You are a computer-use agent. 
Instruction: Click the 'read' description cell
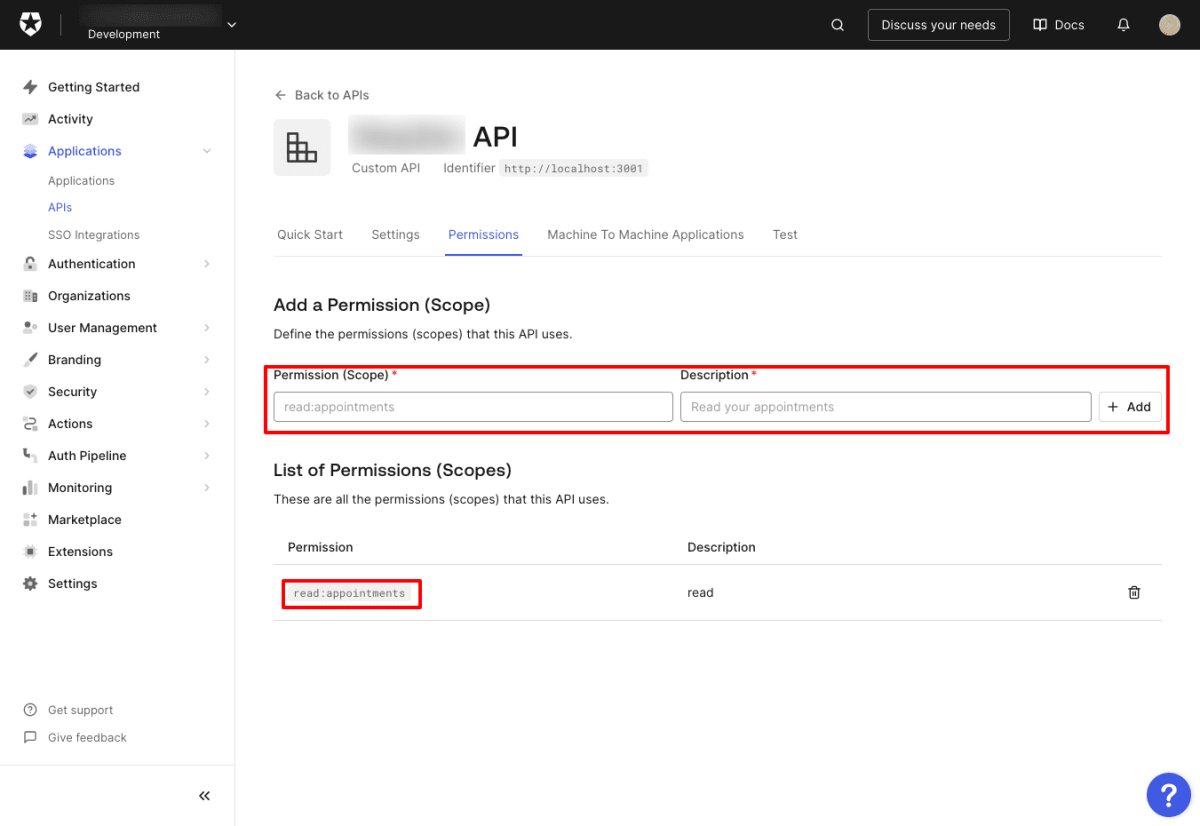700,593
